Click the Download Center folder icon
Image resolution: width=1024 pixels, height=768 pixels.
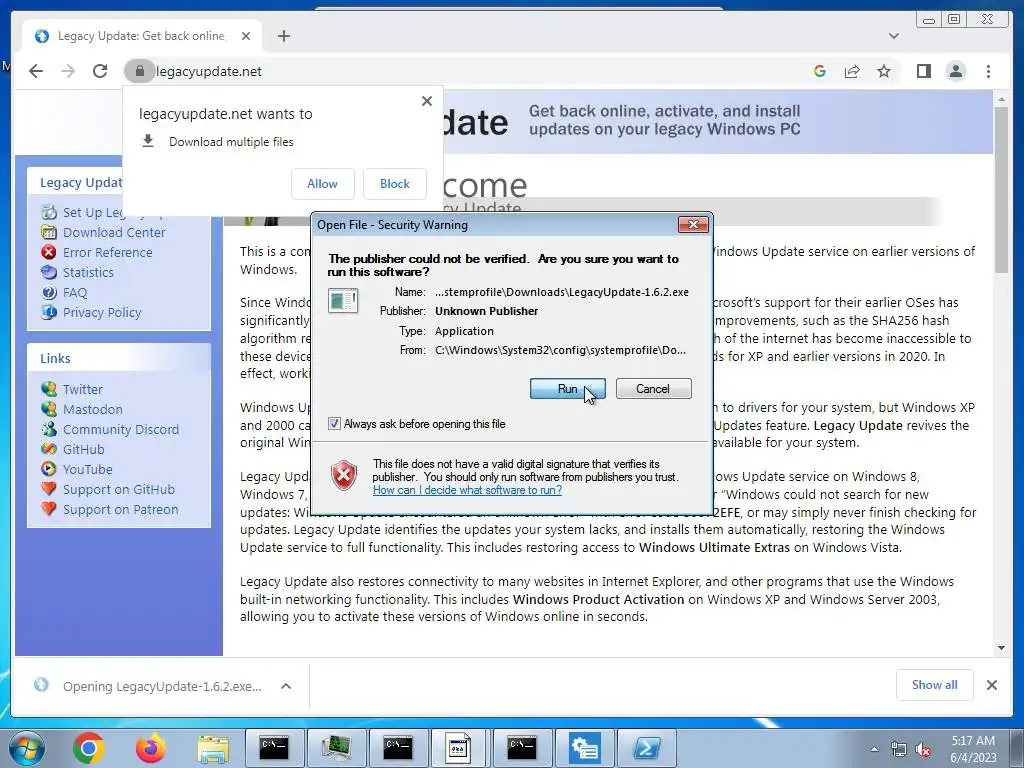coord(48,232)
